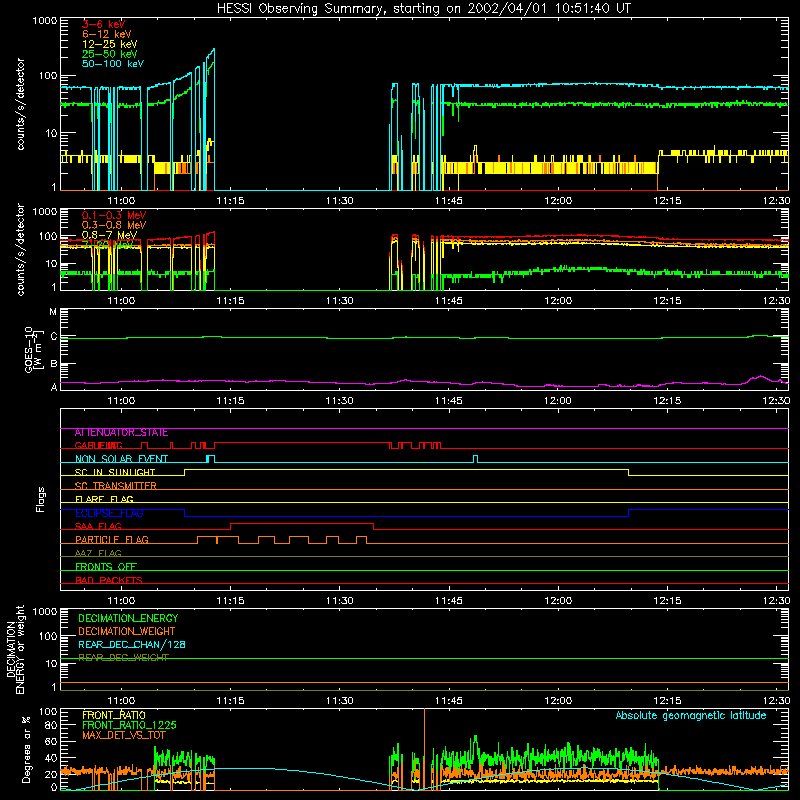This screenshot has height=800, width=800.
Task: Click the SAA_FLAG label
Action: pyautogui.click(x=98, y=526)
